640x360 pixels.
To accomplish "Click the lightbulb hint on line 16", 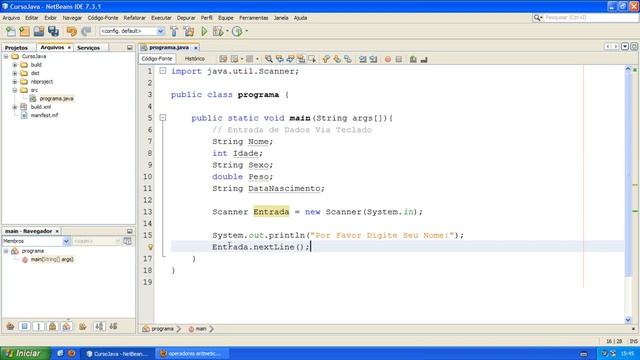I will 150,247.
